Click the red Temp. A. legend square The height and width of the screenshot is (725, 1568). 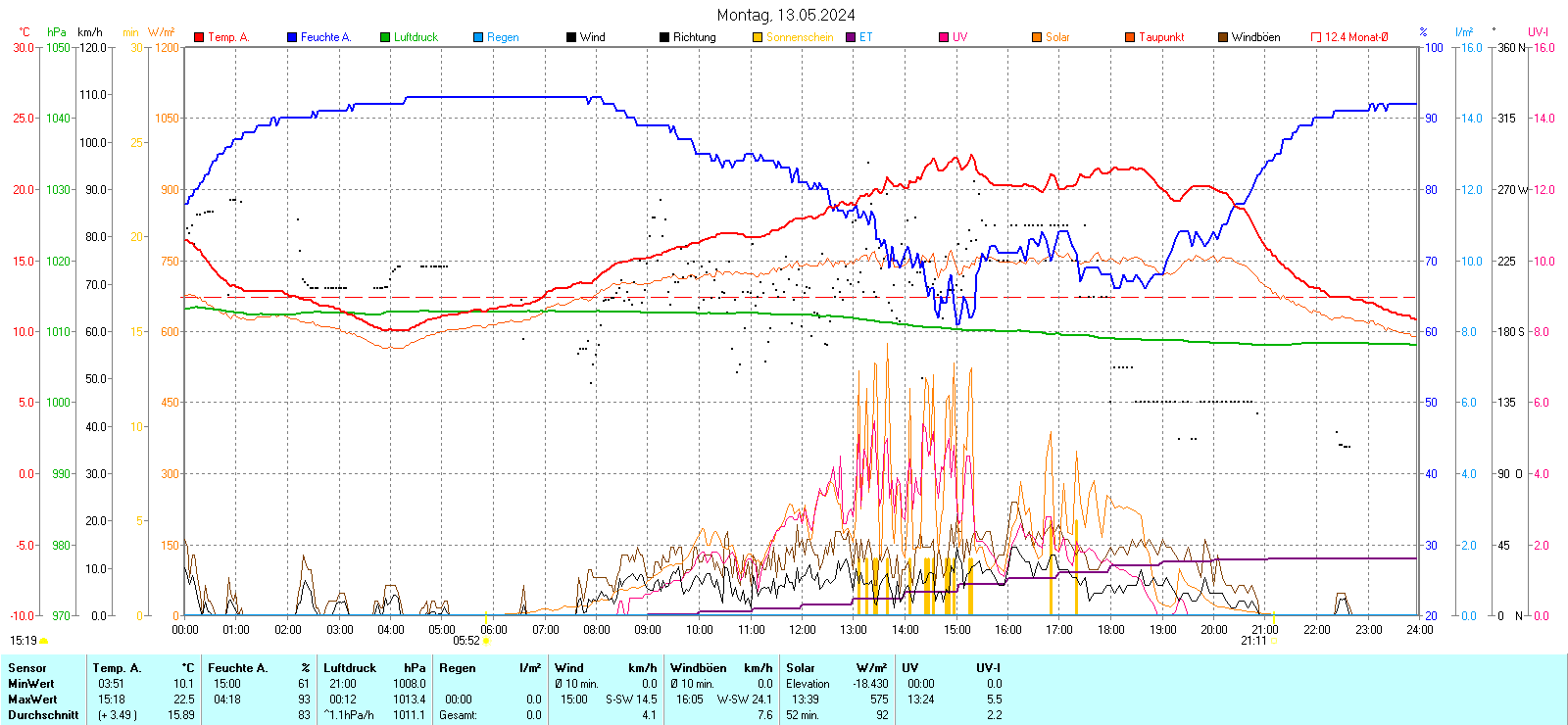point(199,37)
